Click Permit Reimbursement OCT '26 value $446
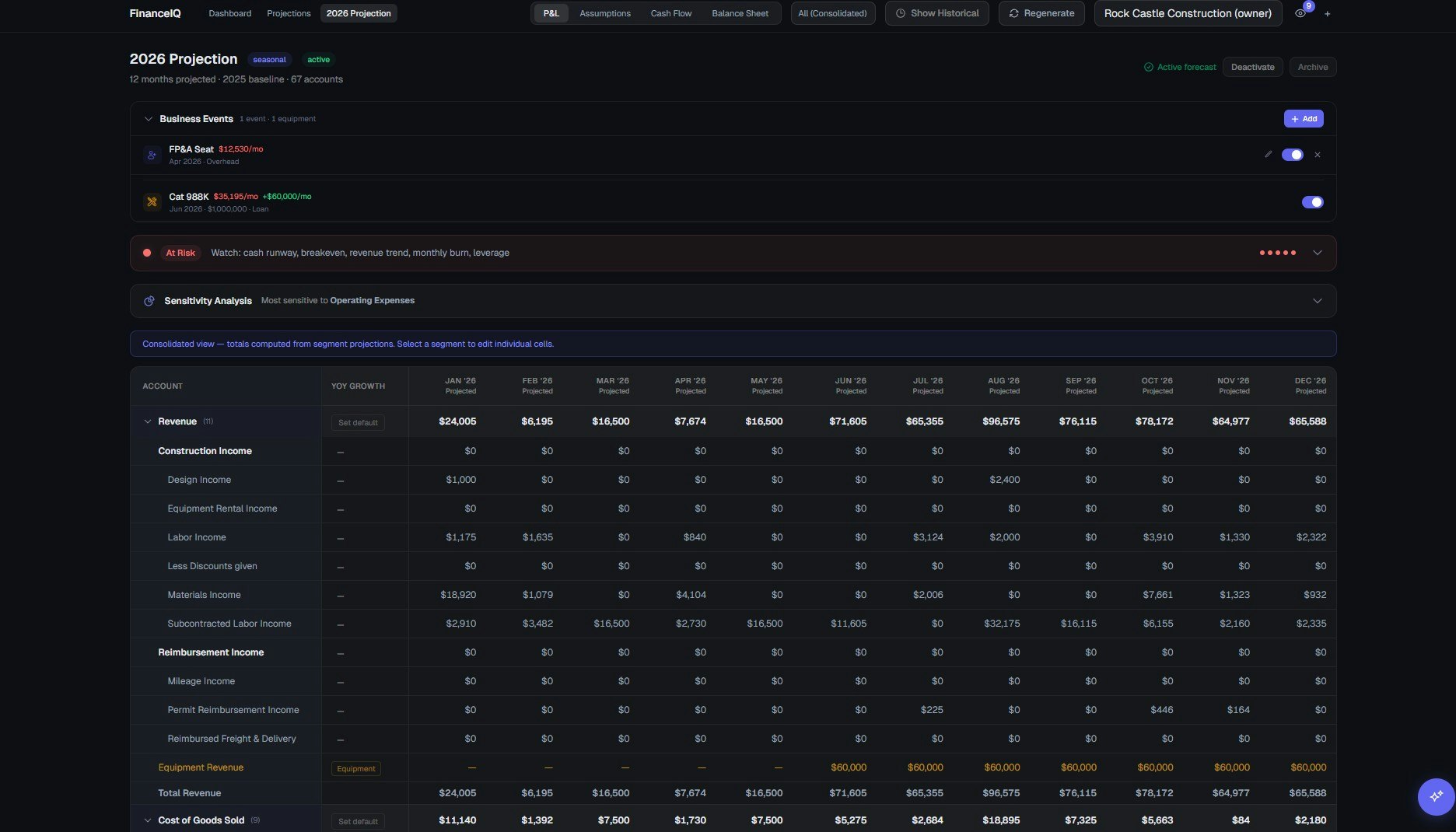Viewport: 1456px width, 832px height. point(1161,710)
